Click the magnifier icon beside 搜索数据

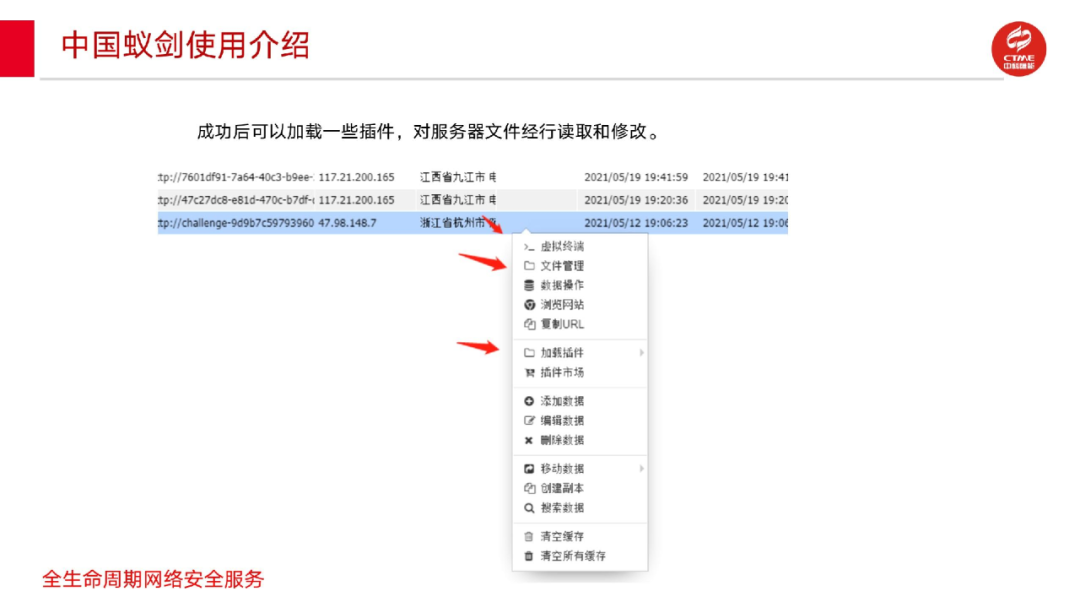coord(529,508)
